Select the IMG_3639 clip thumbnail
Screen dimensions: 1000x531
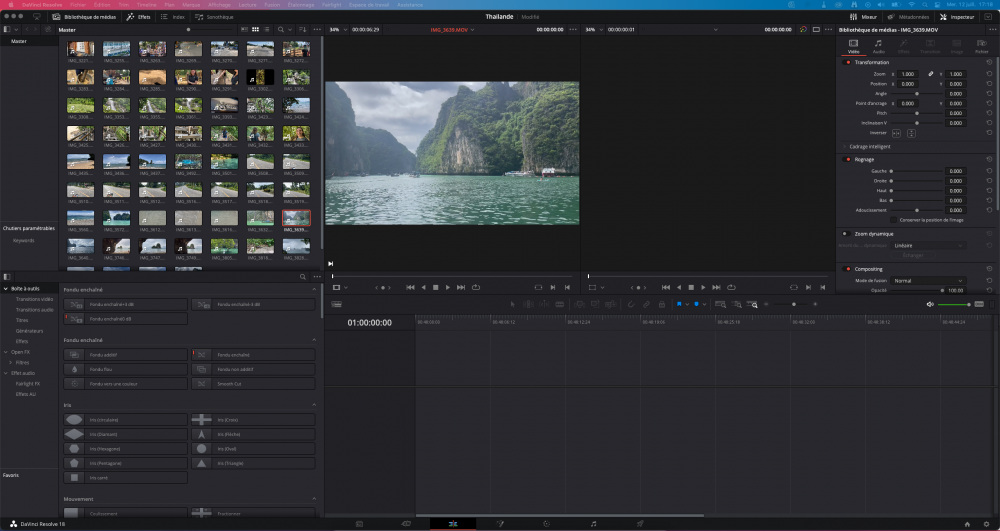(296, 217)
